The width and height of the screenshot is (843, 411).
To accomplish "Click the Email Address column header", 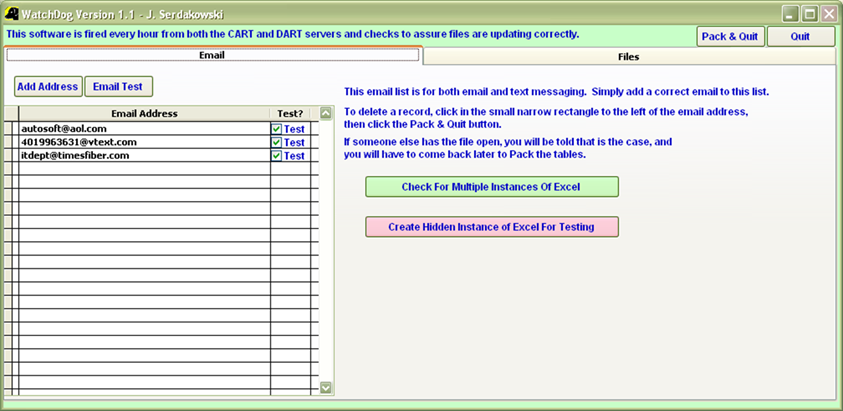I will (144, 114).
